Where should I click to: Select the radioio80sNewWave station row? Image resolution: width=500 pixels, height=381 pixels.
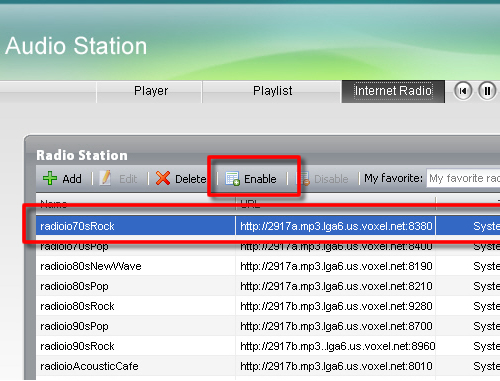click(x=268, y=266)
